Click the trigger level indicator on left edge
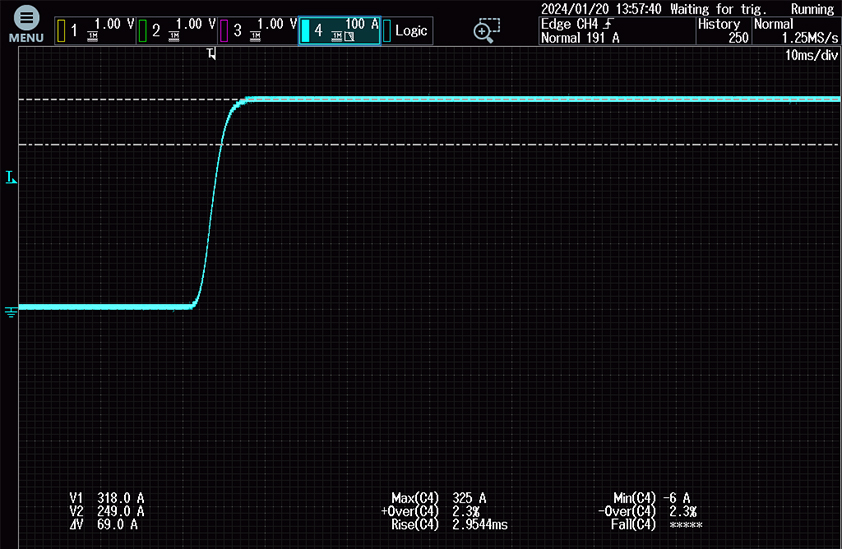Image resolution: width=842 pixels, height=549 pixels. click(x=11, y=178)
